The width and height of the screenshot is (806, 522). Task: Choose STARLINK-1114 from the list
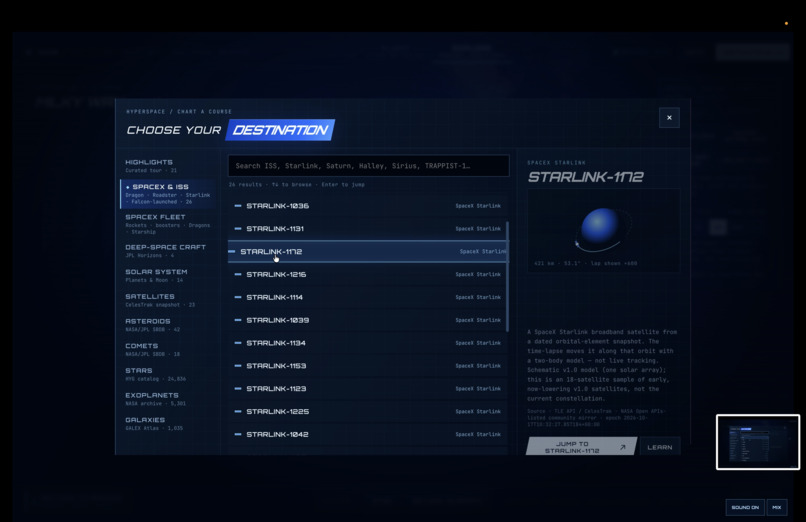[x=367, y=297]
